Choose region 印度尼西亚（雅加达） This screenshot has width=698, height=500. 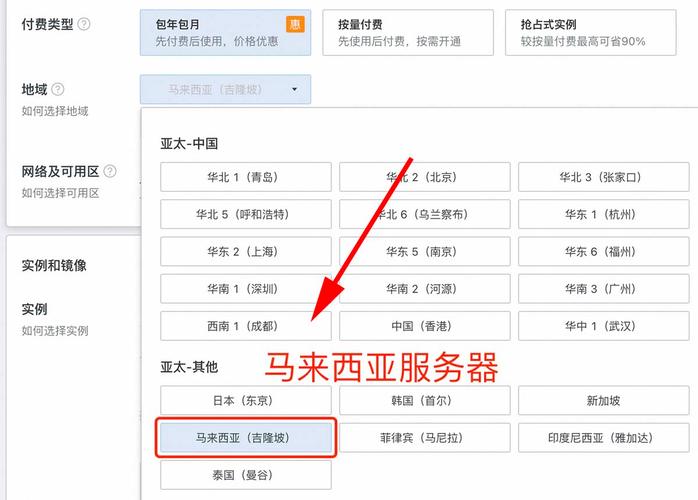click(x=604, y=438)
